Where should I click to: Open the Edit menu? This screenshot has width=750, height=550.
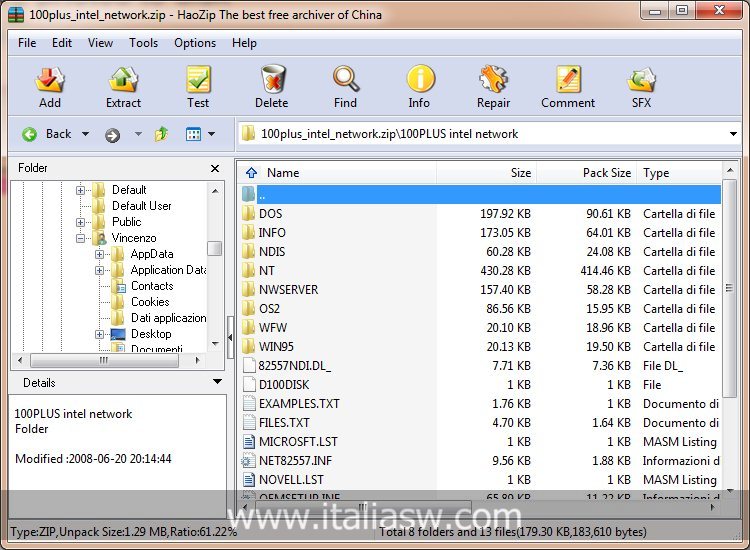(x=62, y=43)
